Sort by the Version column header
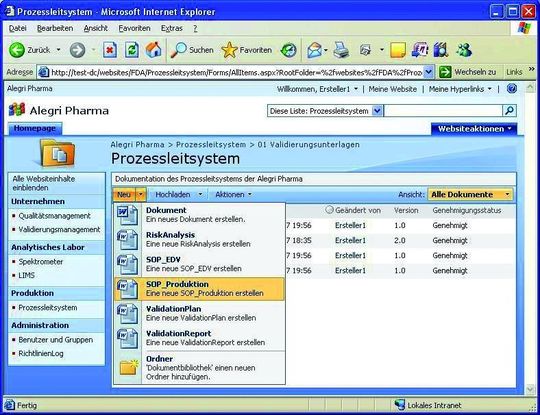Screen dimensions: 540x415 406,210
